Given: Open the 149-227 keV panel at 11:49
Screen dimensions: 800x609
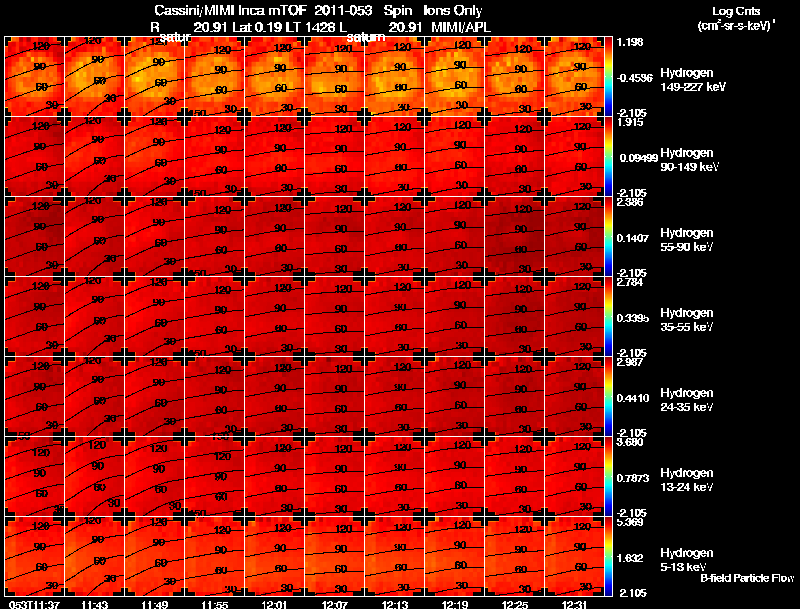Looking at the screenshot, I should (x=154, y=77).
